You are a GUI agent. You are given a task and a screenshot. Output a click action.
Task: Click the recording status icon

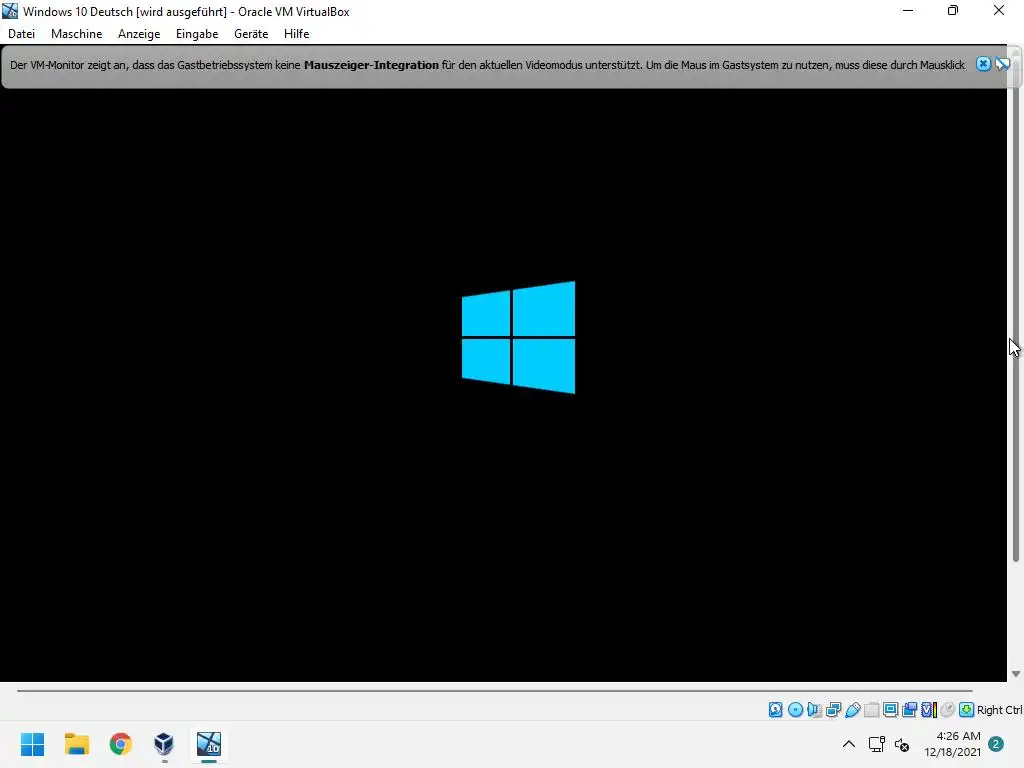(909, 710)
